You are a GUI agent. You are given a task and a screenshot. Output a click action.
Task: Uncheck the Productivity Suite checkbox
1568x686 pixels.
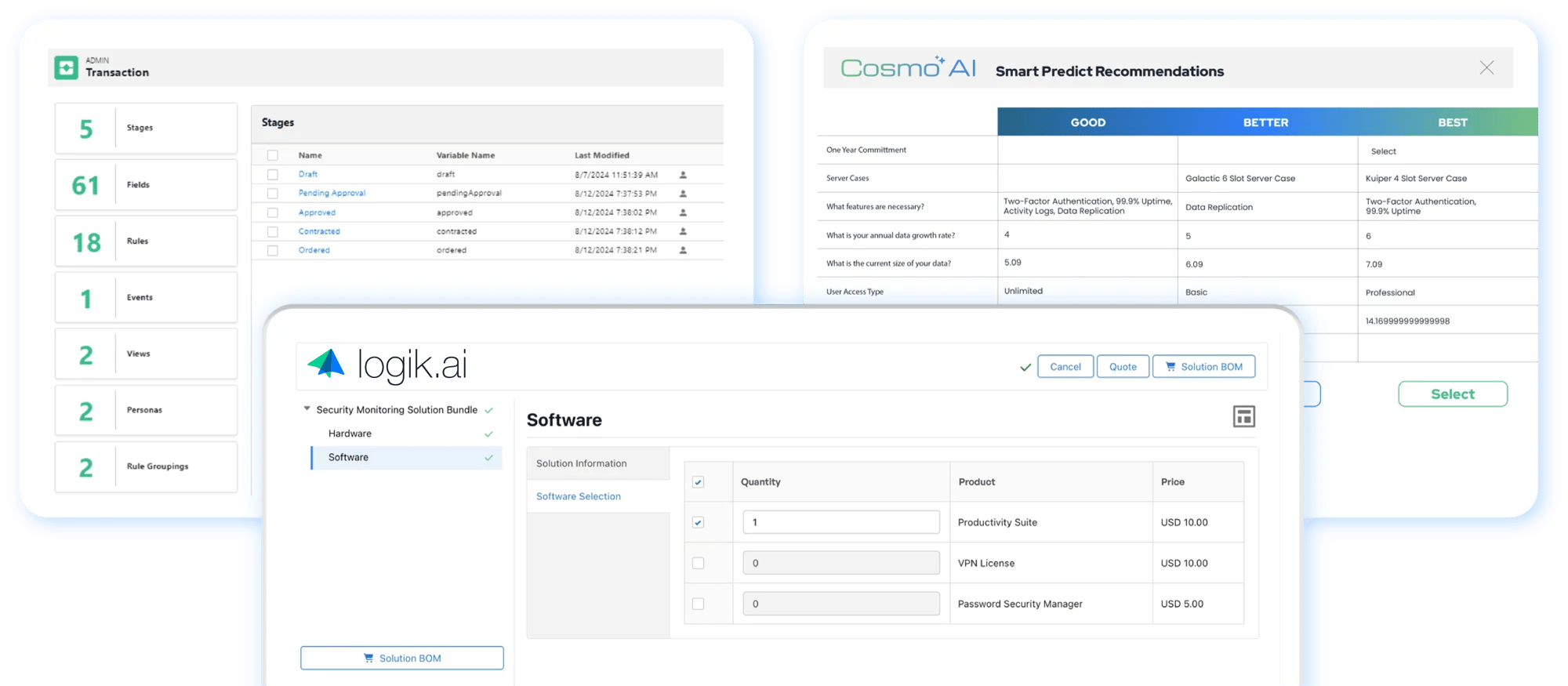pyautogui.click(x=698, y=523)
